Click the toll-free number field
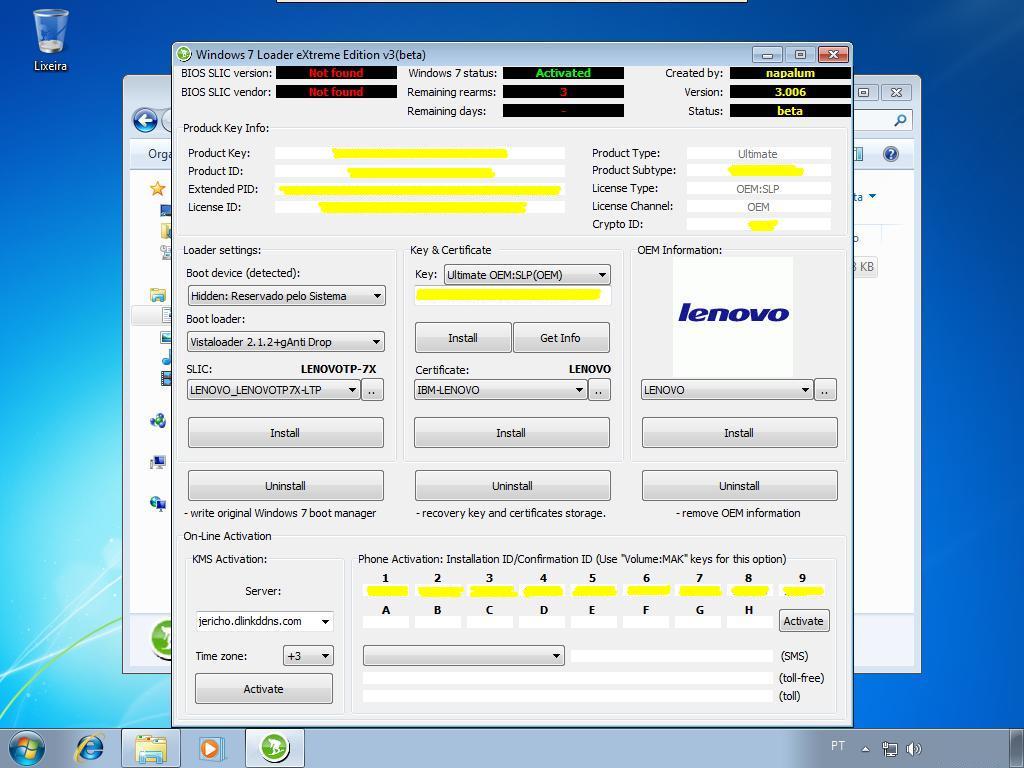1024x768 pixels. (x=568, y=679)
